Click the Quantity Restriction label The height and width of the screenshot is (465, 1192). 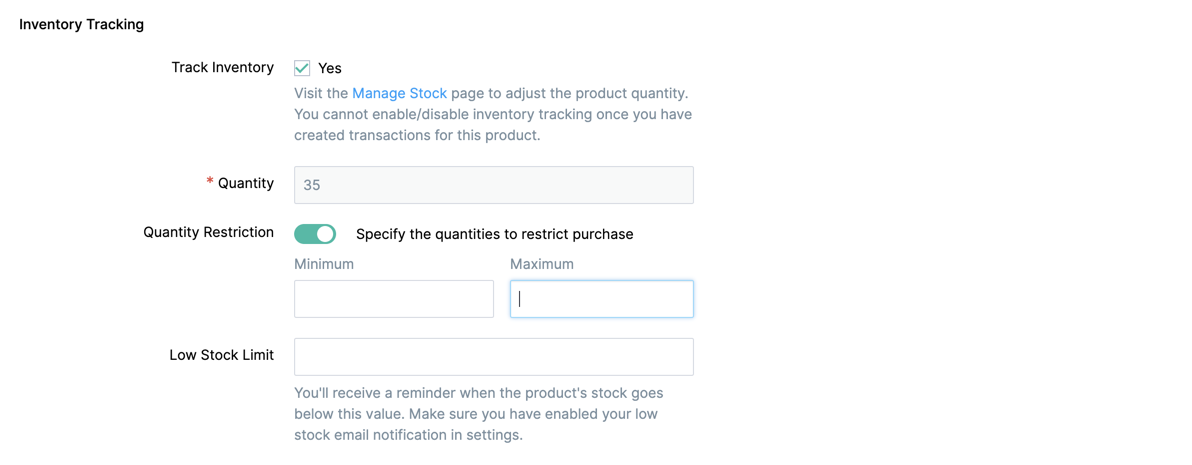point(208,232)
